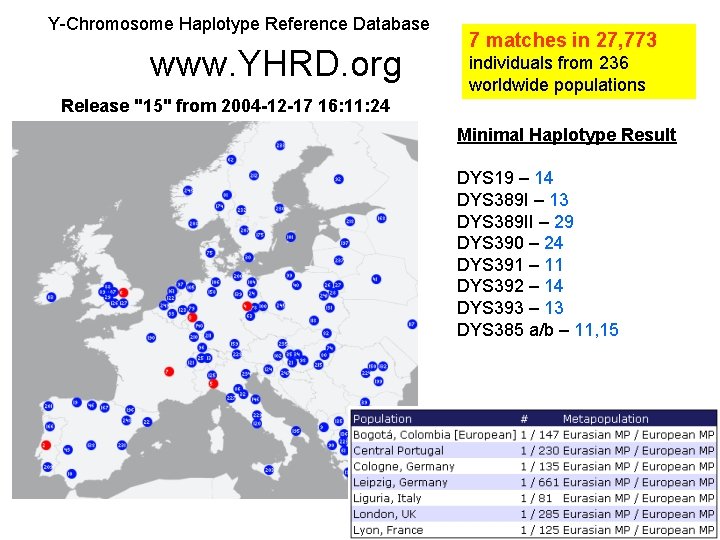720x540 pixels.
Task: Select the '1 / 285' count value
Action: [x=540, y=514]
